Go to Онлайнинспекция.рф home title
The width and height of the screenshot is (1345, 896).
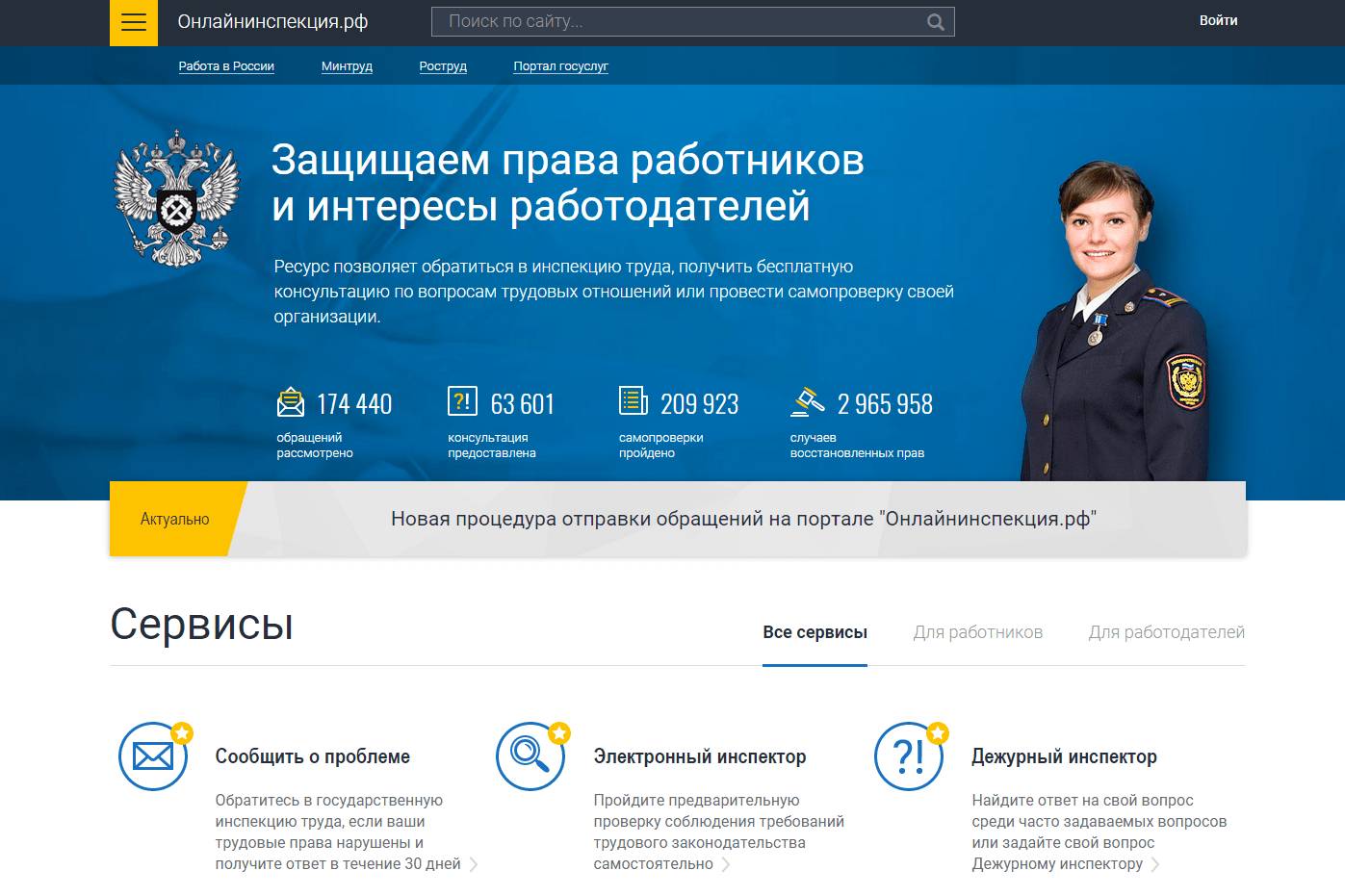272,21
